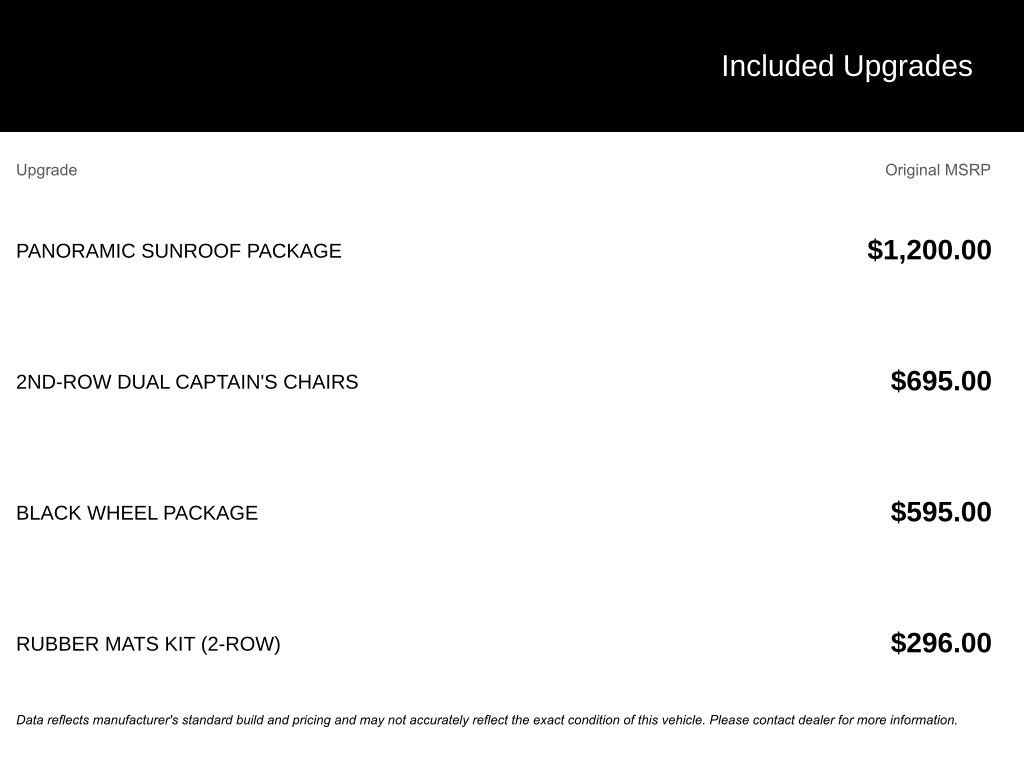Click the word 'MSRP' in column header
This screenshot has width=1024, height=768.
click(x=967, y=170)
